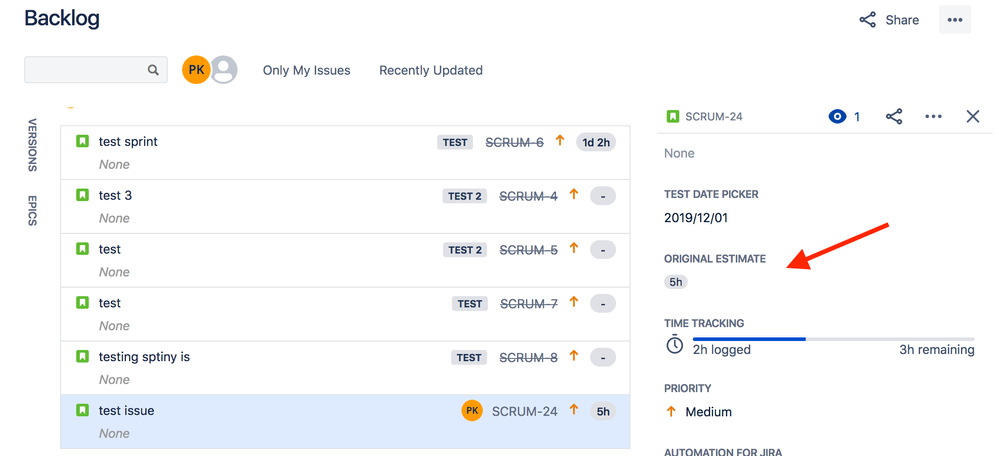Click the TEST epic label on SCRUM-8
The width and height of the screenshot is (999, 456).
469,358
